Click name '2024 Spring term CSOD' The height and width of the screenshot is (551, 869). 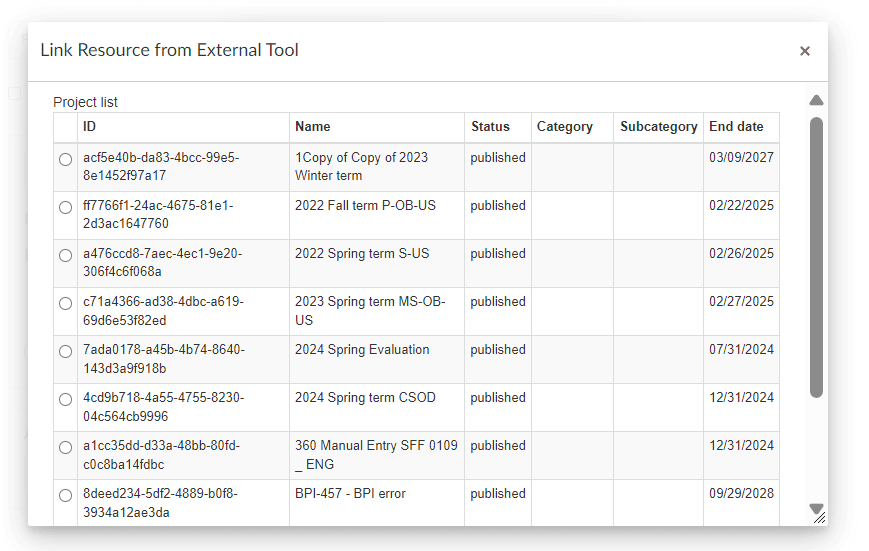(365, 397)
